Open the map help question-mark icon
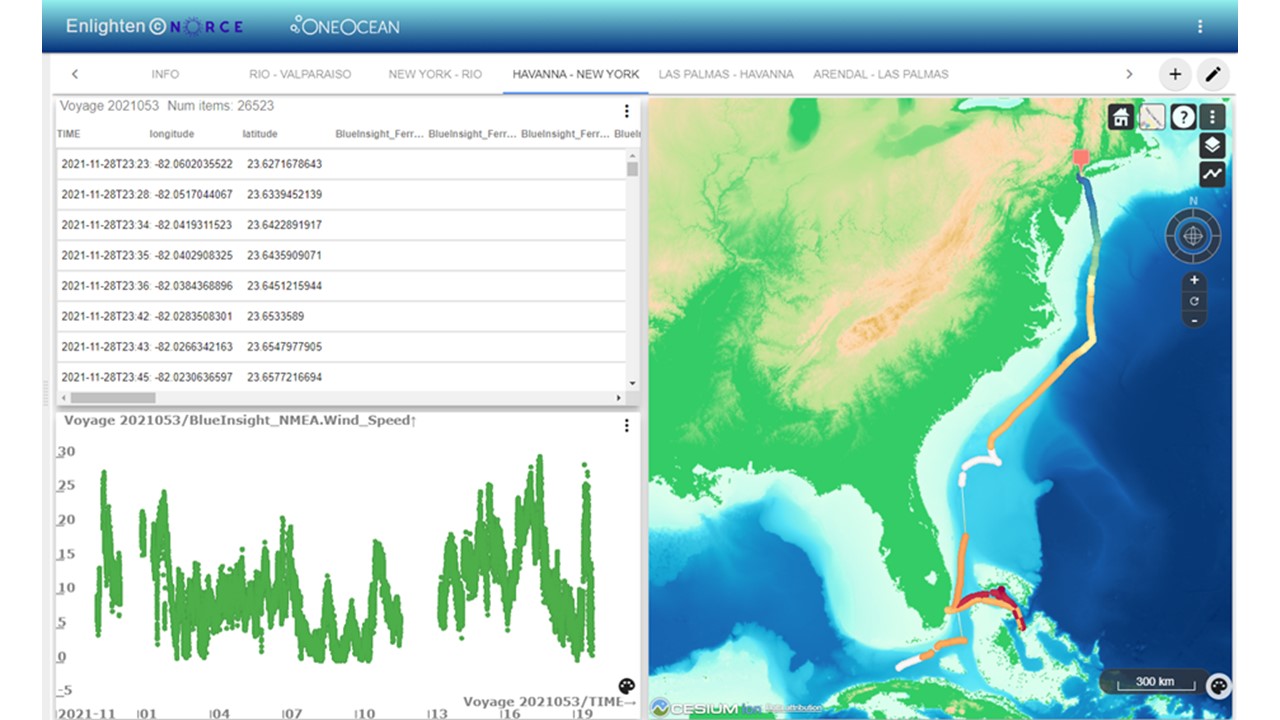This screenshot has height=720, width=1280. click(x=1183, y=117)
